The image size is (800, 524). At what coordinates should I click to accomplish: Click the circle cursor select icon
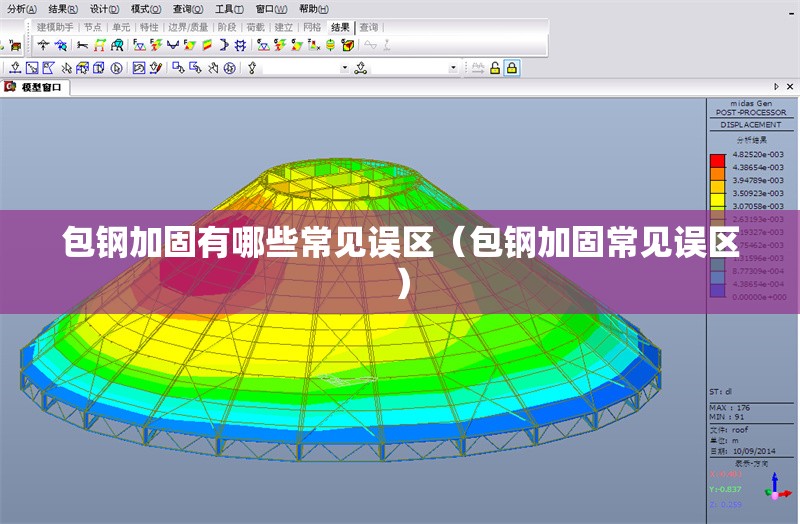point(117,68)
